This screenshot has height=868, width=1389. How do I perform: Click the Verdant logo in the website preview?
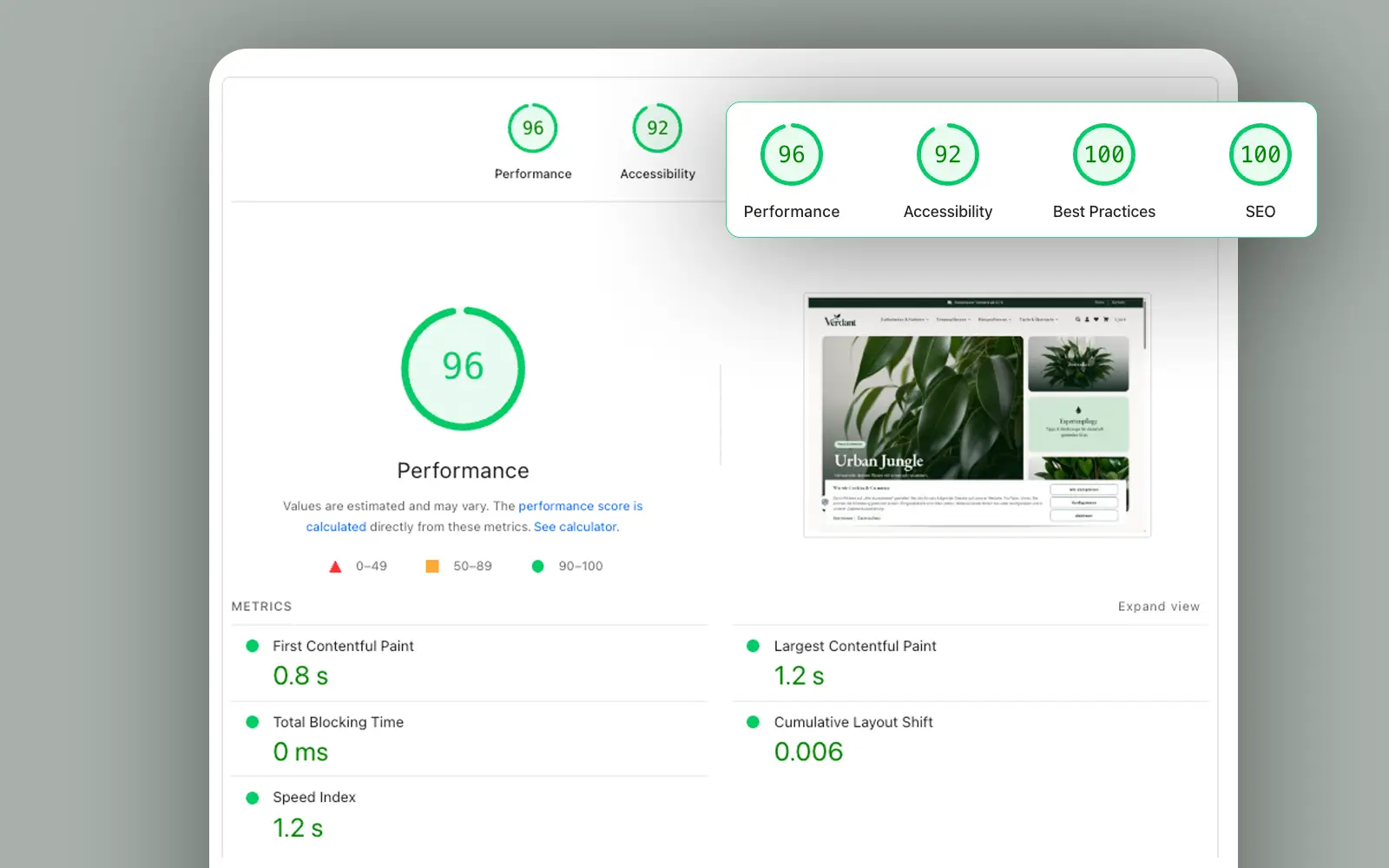point(839,320)
